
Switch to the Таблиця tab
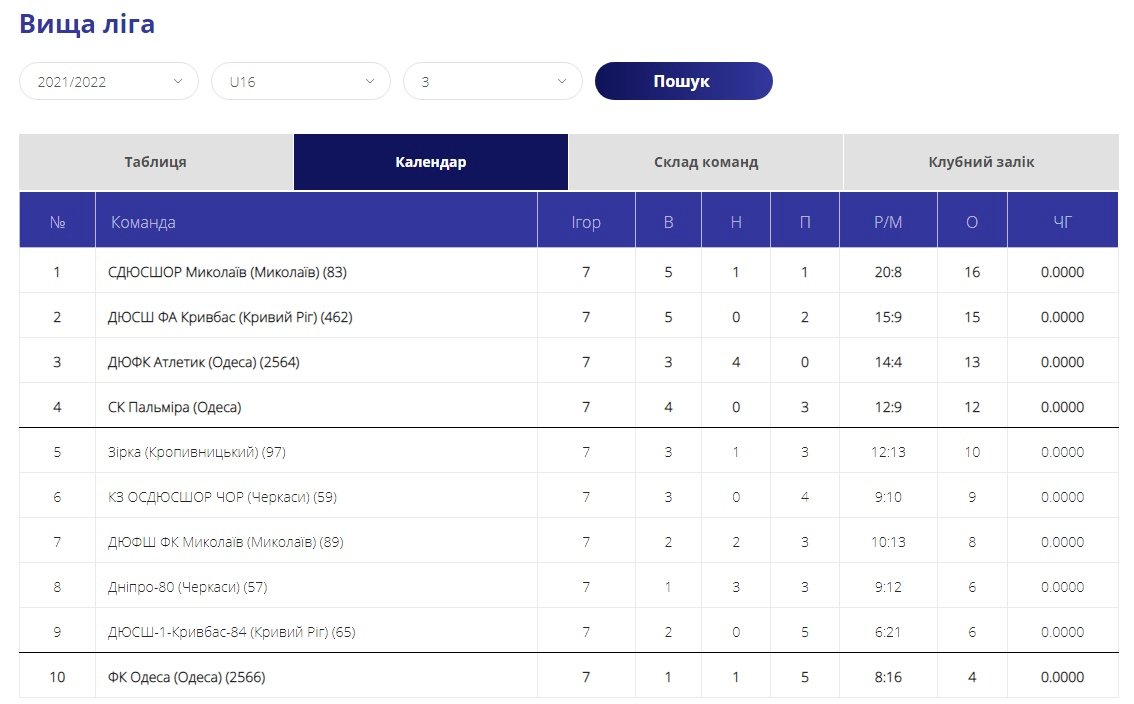[x=156, y=162]
